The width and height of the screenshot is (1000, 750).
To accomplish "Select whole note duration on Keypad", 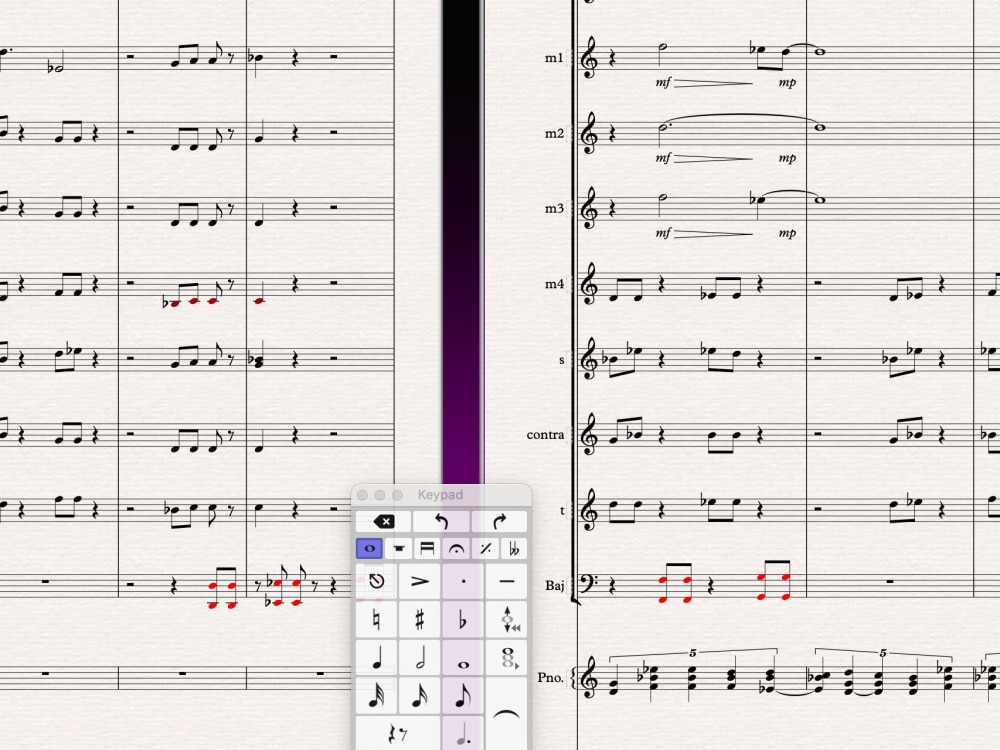I will coord(463,658).
